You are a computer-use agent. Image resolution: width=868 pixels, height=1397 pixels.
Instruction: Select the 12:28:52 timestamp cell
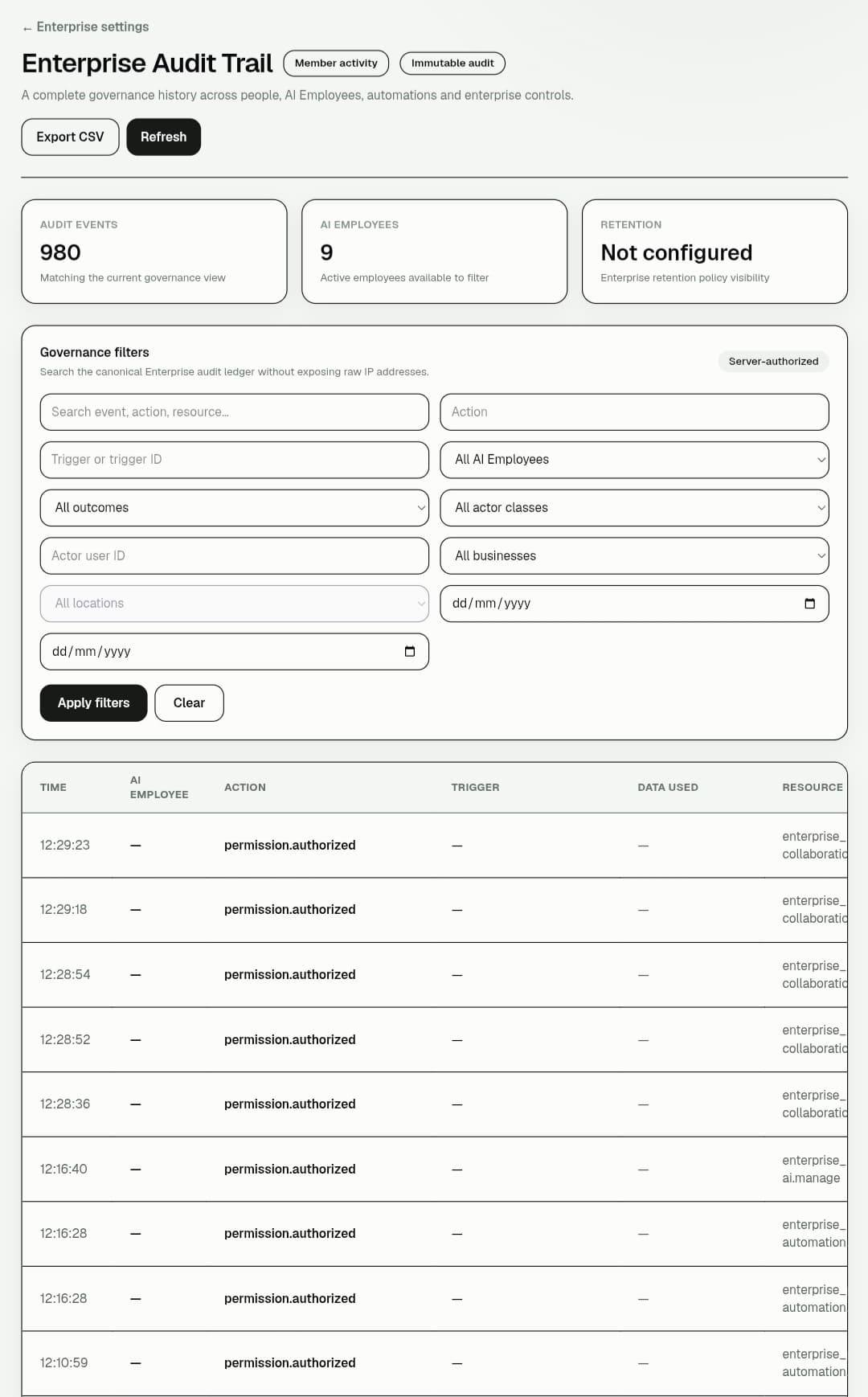(x=65, y=1039)
